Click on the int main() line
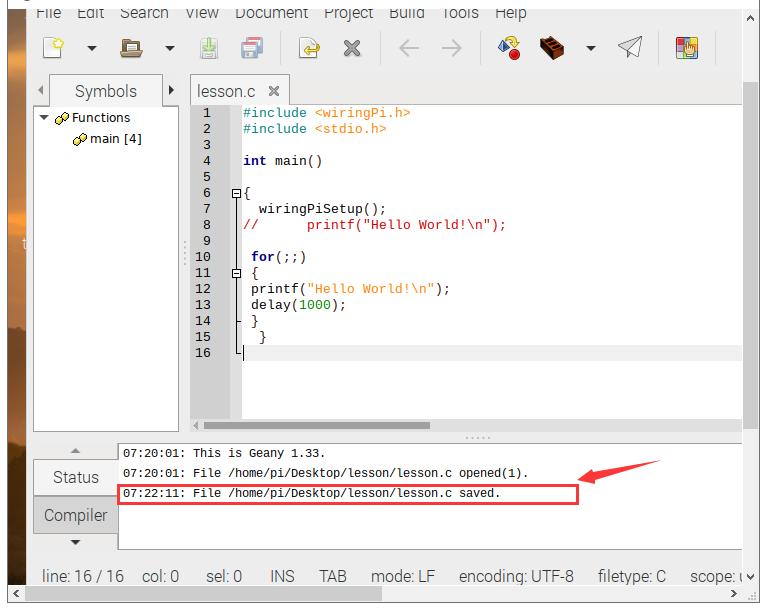The height and width of the screenshot is (610, 767). [x=283, y=161]
